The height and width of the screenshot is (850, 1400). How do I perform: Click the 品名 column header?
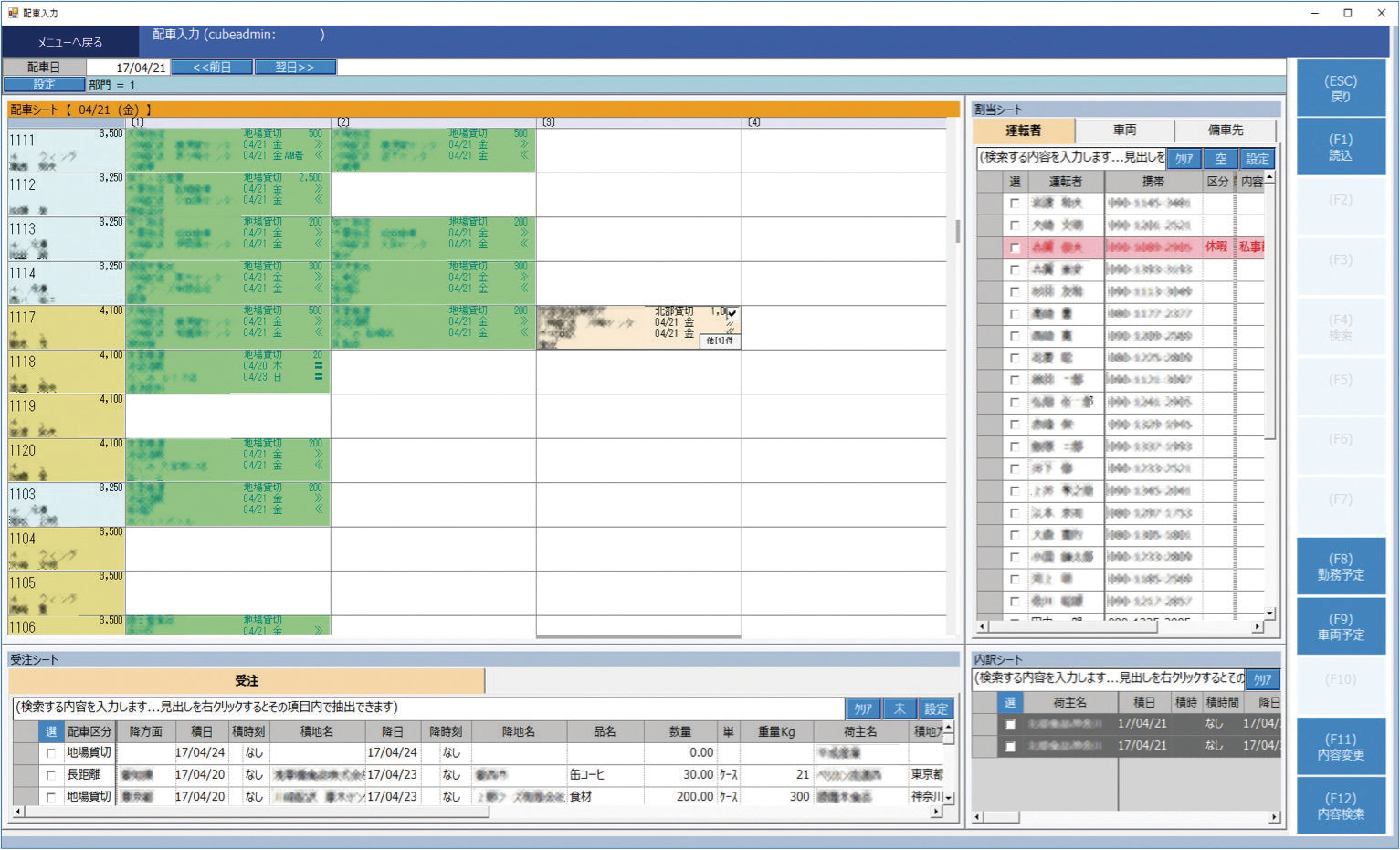tap(605, 731)
